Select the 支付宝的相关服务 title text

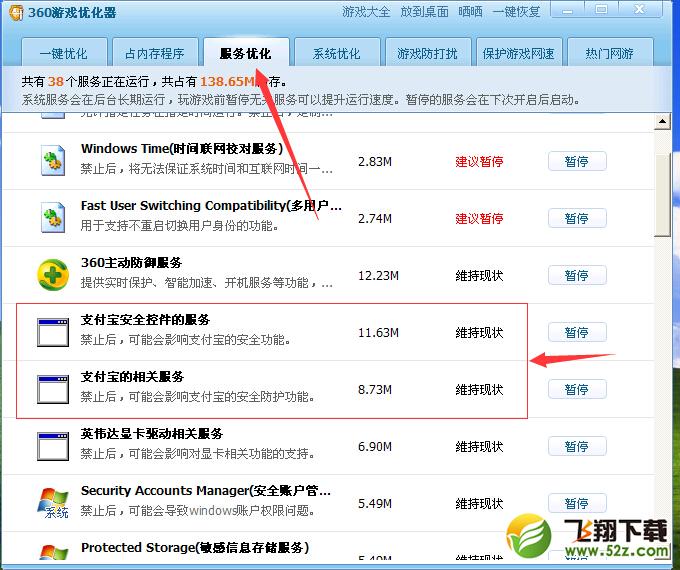pos(132,377)
